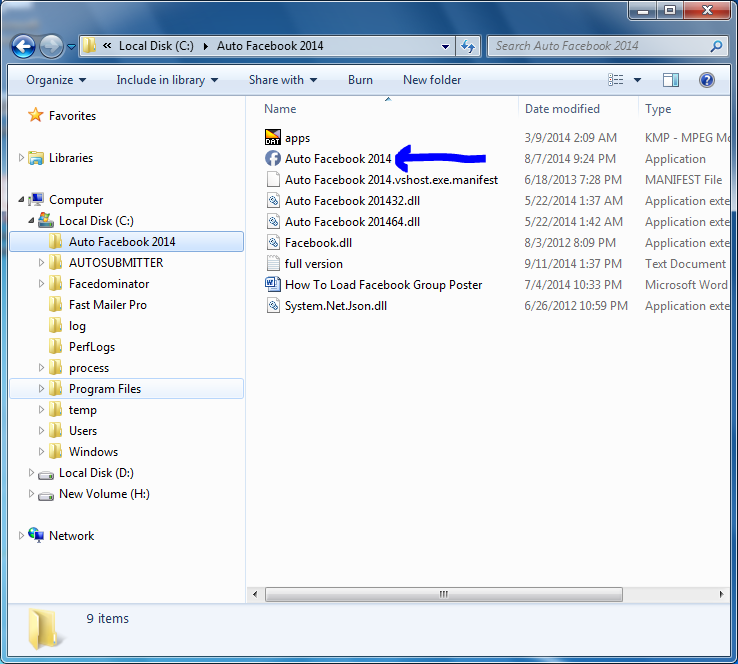Focus the Search Auto Facebook 2014 field
738x664 pixels.
click(607, 46)
